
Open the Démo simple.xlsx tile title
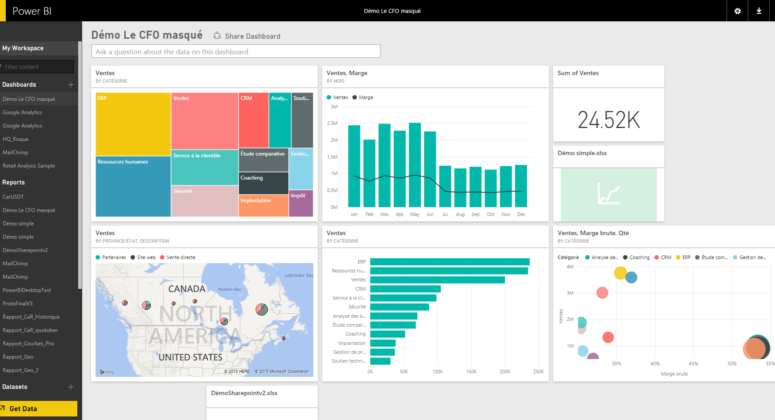click(x=582, y=153)
